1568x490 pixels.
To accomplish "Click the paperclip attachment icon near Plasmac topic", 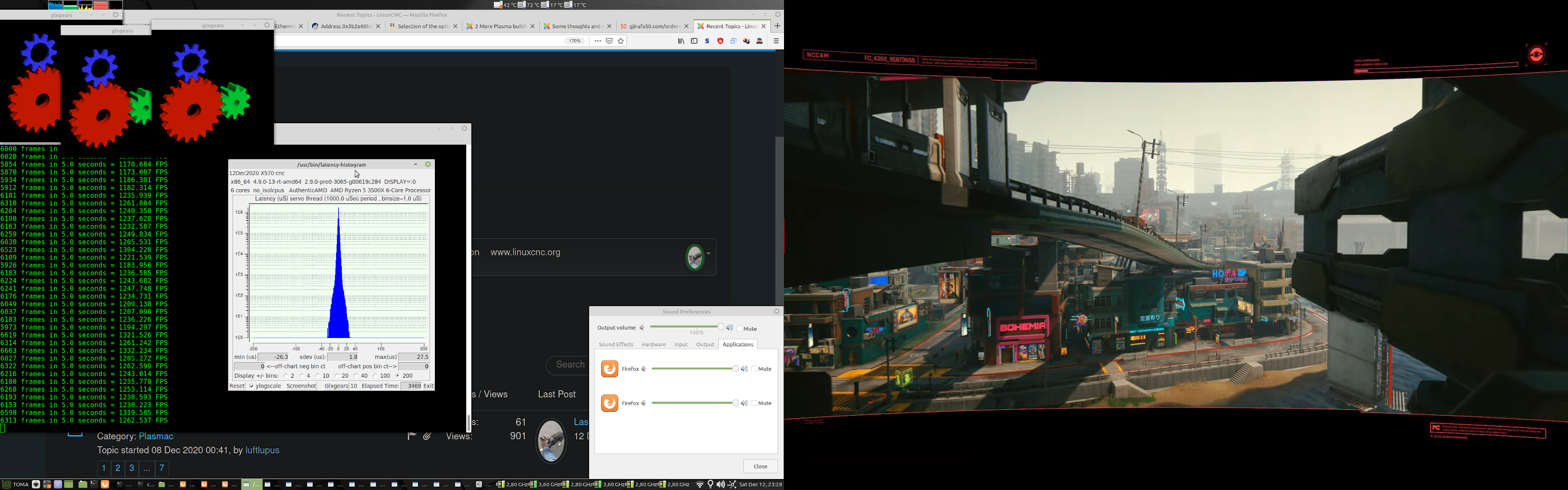I will point(428,436).
